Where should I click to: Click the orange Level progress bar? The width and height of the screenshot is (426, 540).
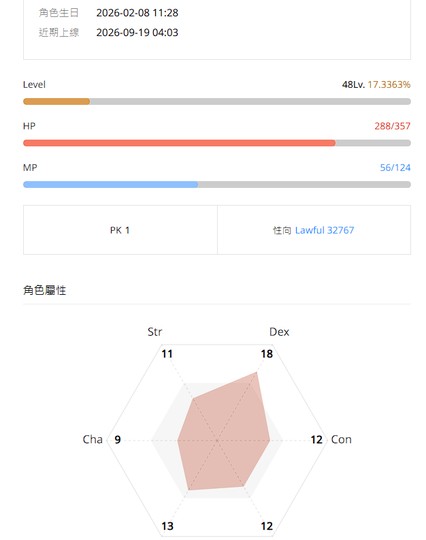217,101
